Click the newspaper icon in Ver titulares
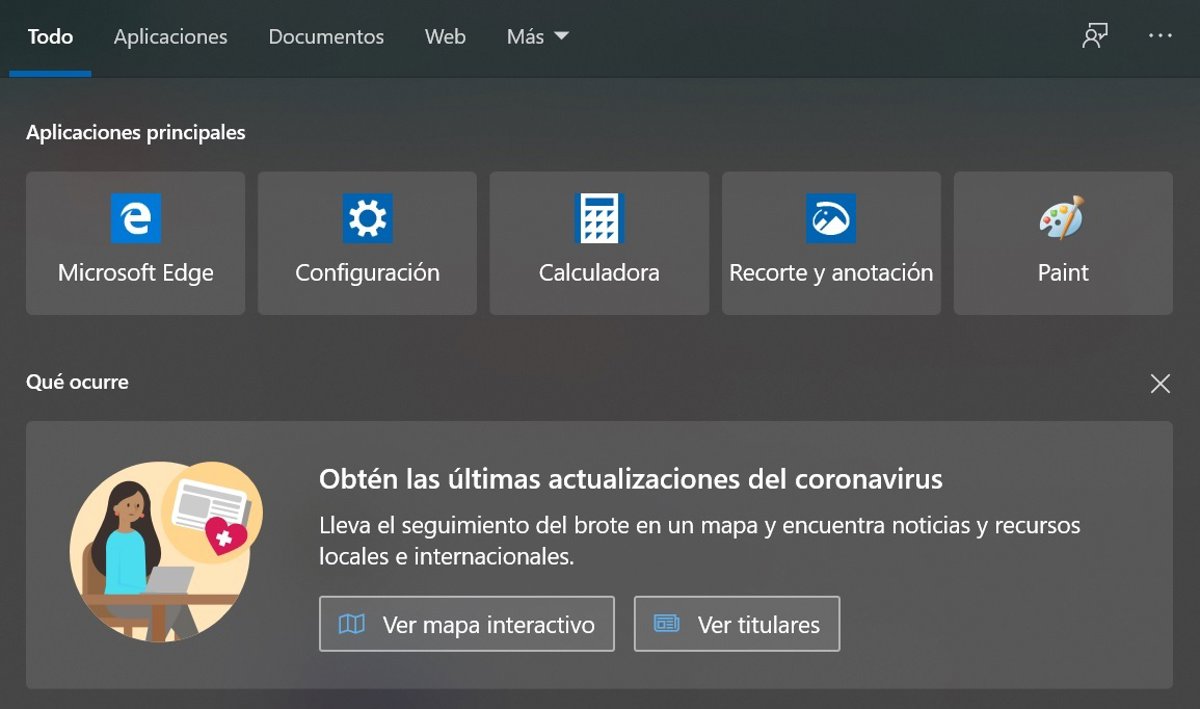Image resolution: width=1200 pixels, height=709 pixels. [667, 624]
